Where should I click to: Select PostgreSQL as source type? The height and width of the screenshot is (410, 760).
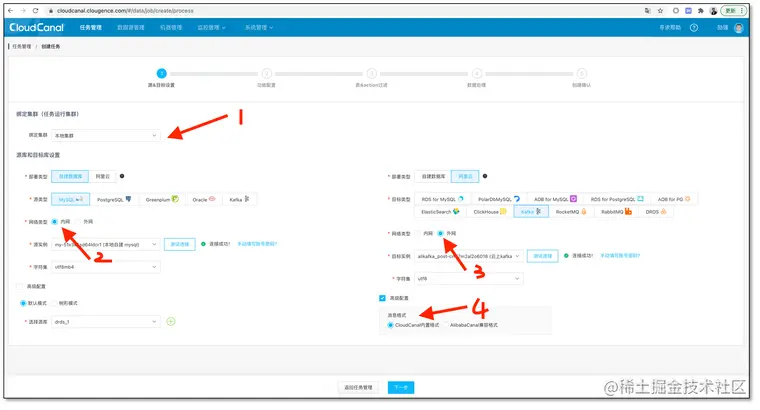coord(114,199)
